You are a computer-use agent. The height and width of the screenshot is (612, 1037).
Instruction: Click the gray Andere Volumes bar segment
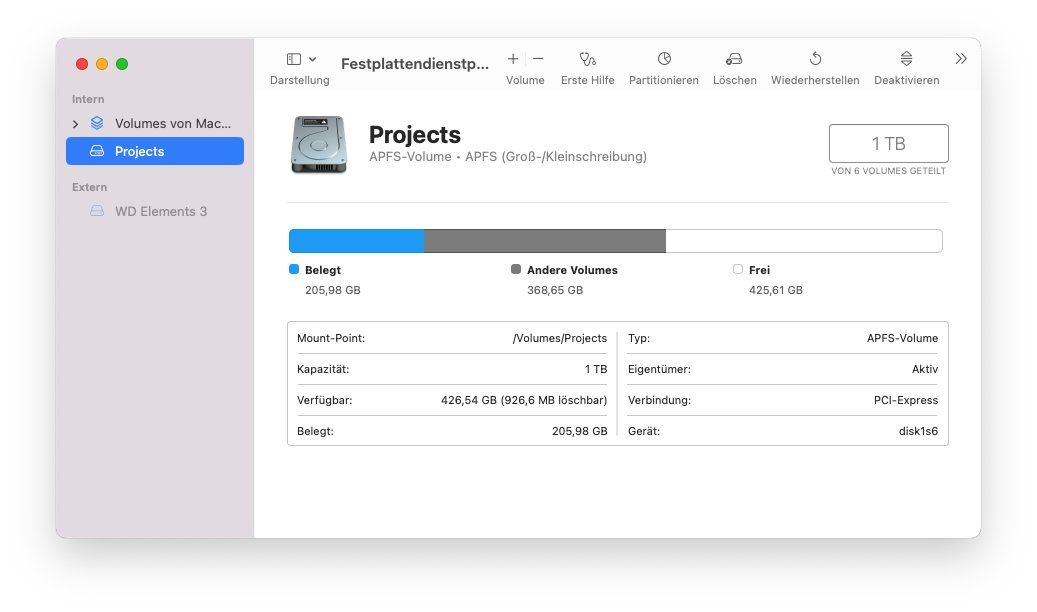[x=544, y=241]
